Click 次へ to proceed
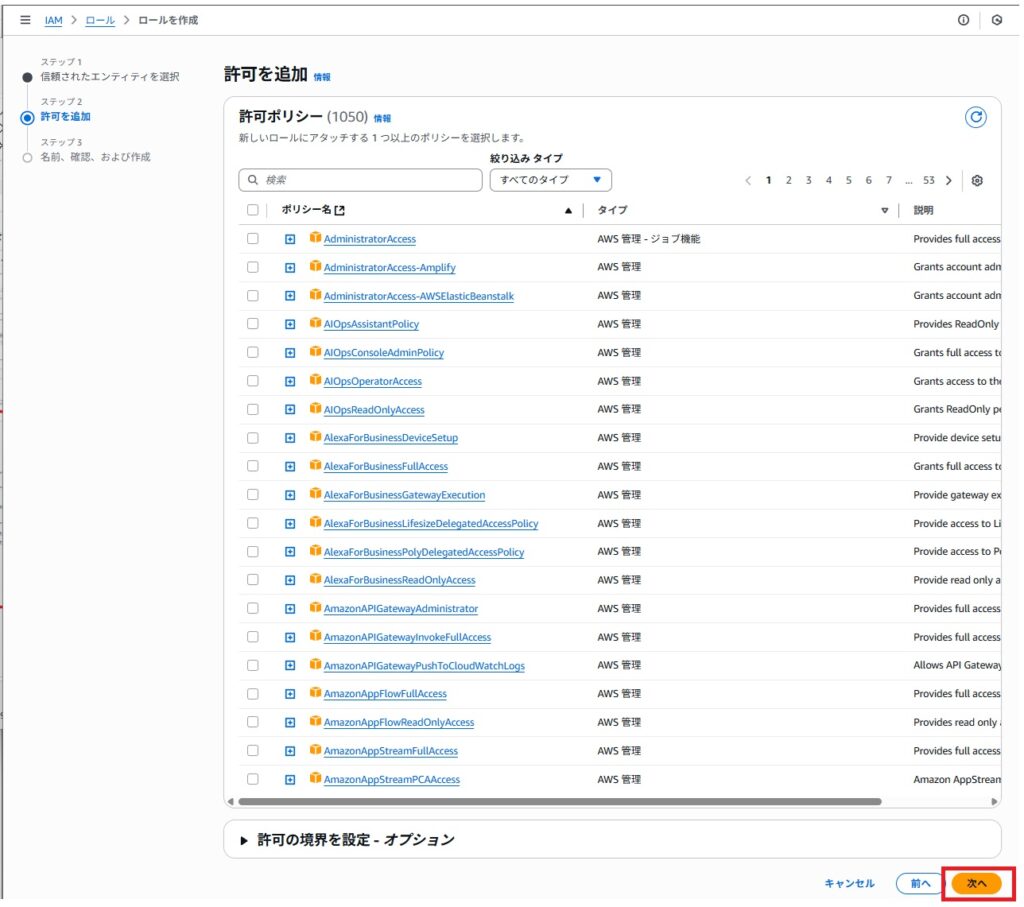Screen dimensions: 1024x907 976,883
